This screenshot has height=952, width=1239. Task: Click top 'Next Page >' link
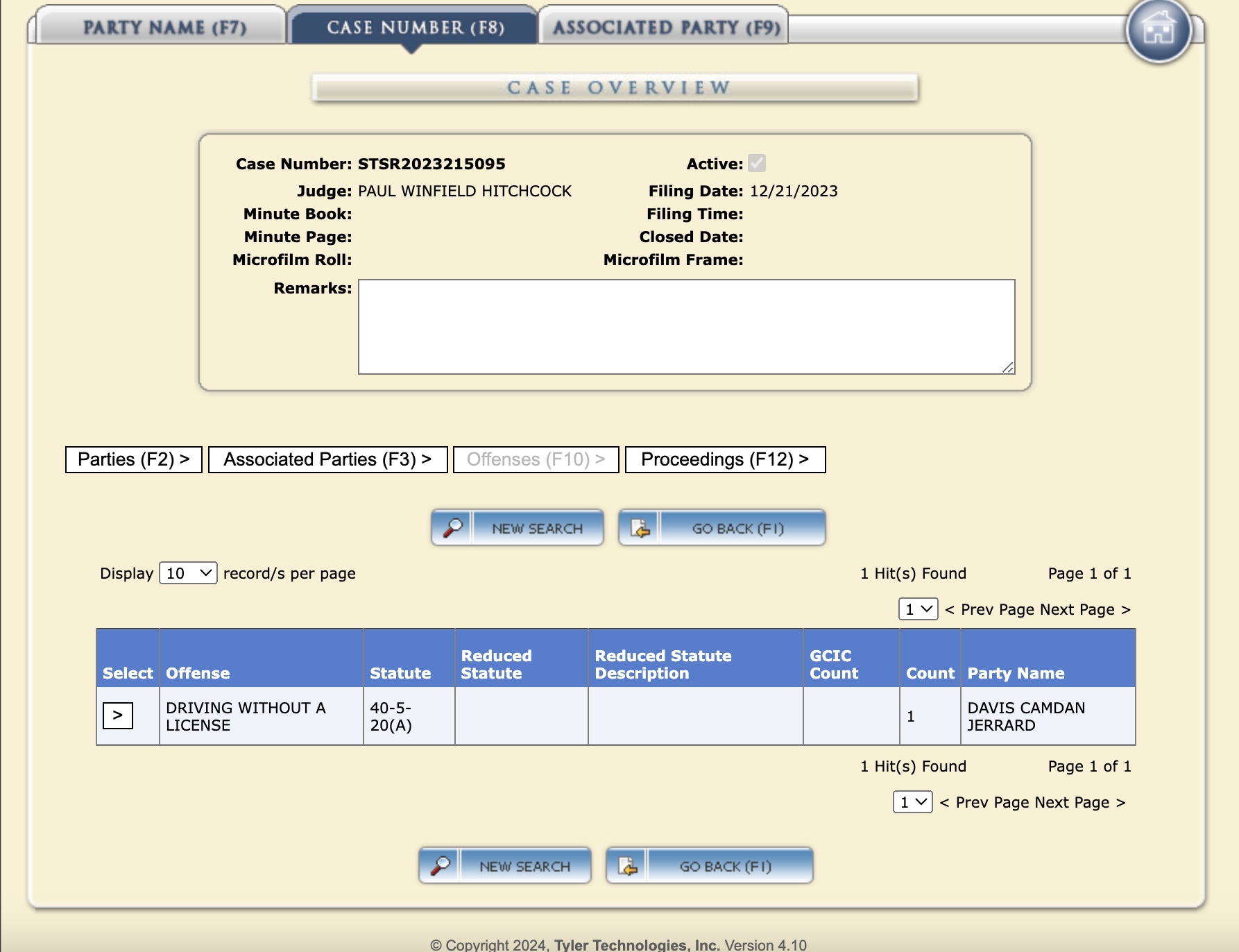click(x=1085, y=609)
